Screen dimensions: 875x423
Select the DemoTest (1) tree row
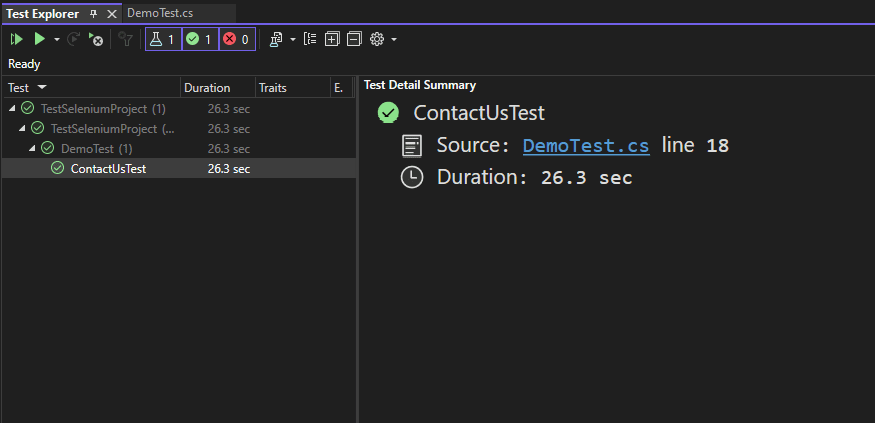pos(179,148)
